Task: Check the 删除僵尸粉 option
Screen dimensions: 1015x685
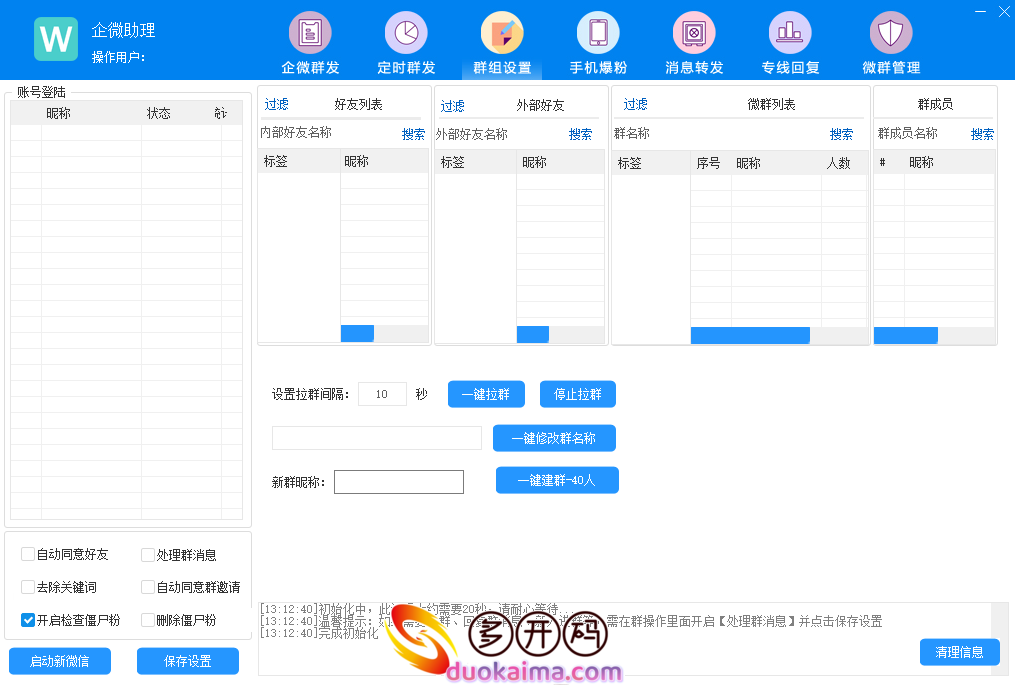Action: pos(148,620)
